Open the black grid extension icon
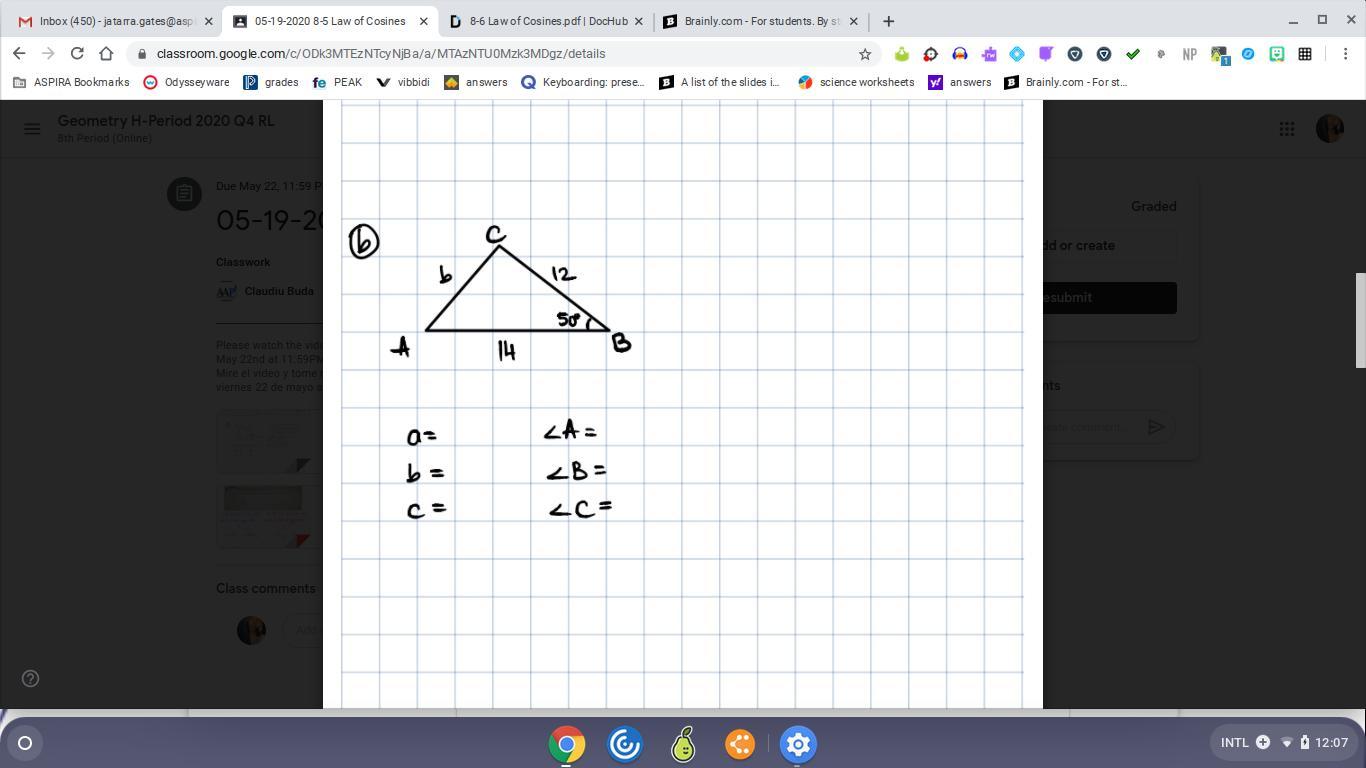The image size is (1366, 768). [x=1305, y=54]
